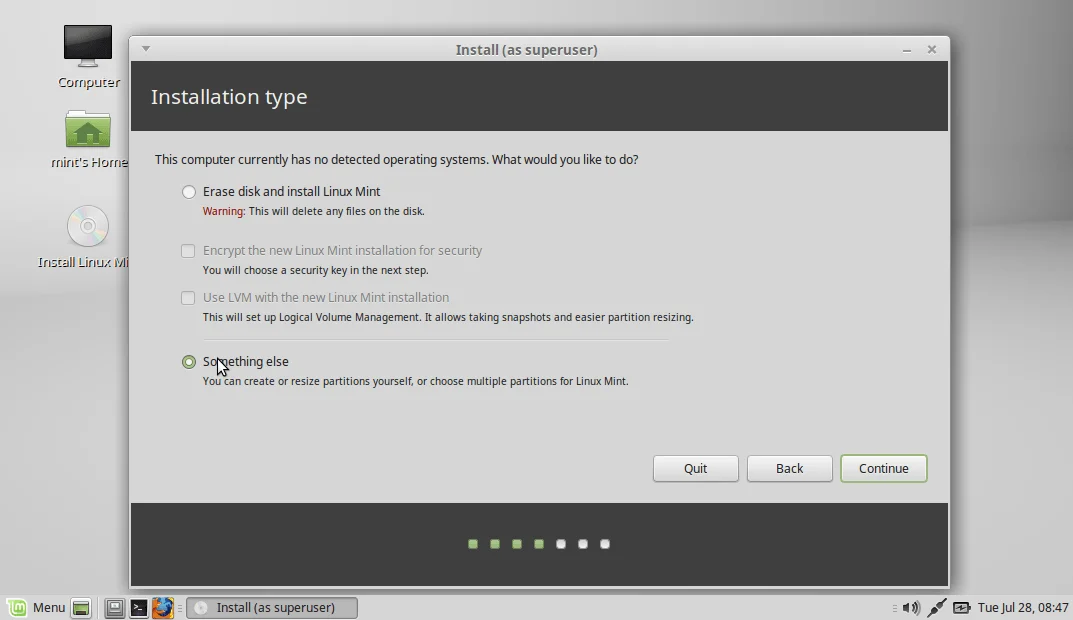Enable encryption for the new Linux Mint installation

[x=188, y=250]
